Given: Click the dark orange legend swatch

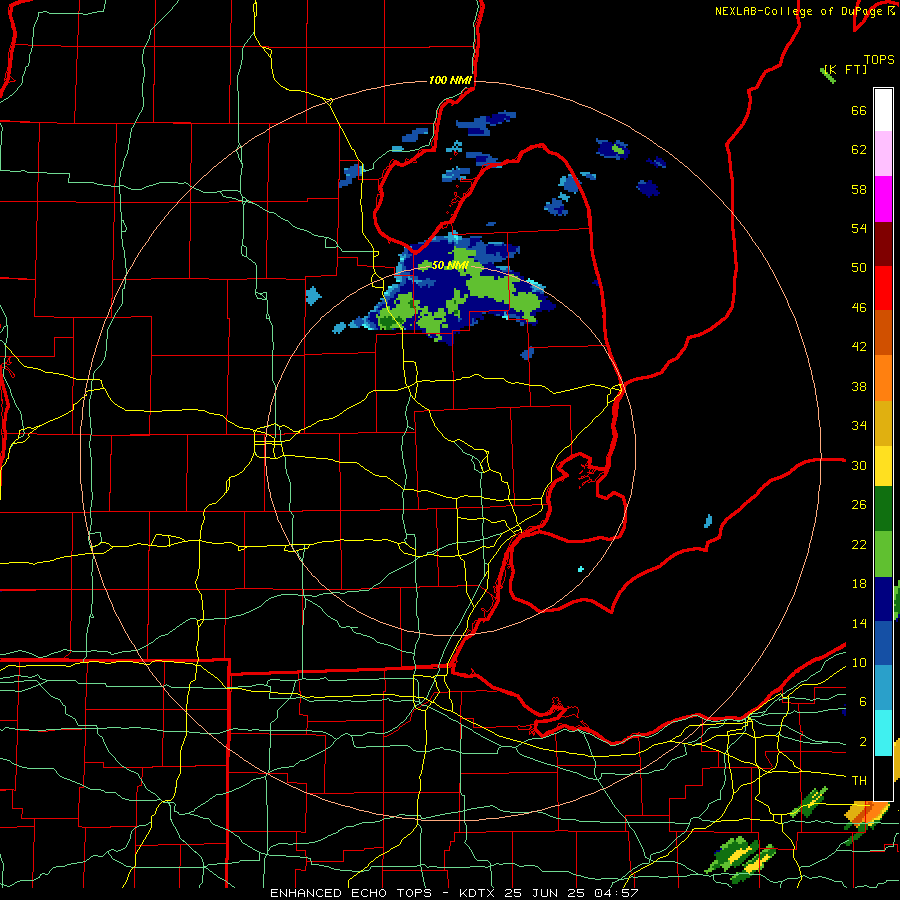Looking at the screenshot, I should click(x=883, y=332).
